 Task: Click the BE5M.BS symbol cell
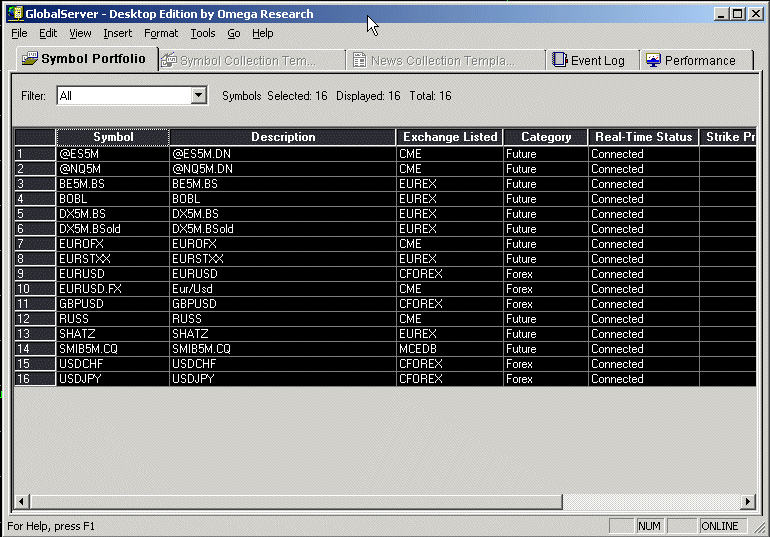coord(113,184)
